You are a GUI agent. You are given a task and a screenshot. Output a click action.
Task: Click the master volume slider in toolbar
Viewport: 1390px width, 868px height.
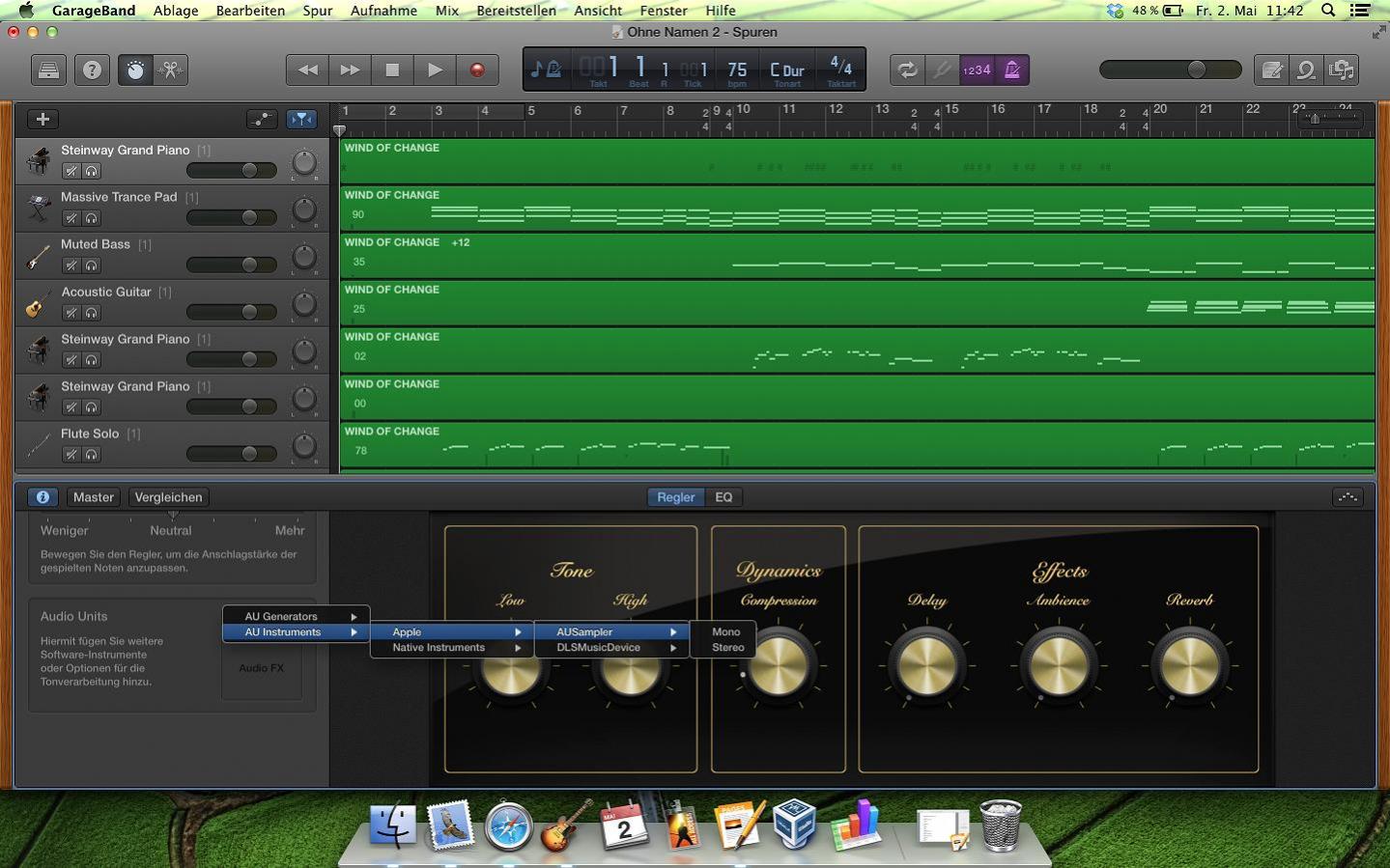click(1170, 70)
